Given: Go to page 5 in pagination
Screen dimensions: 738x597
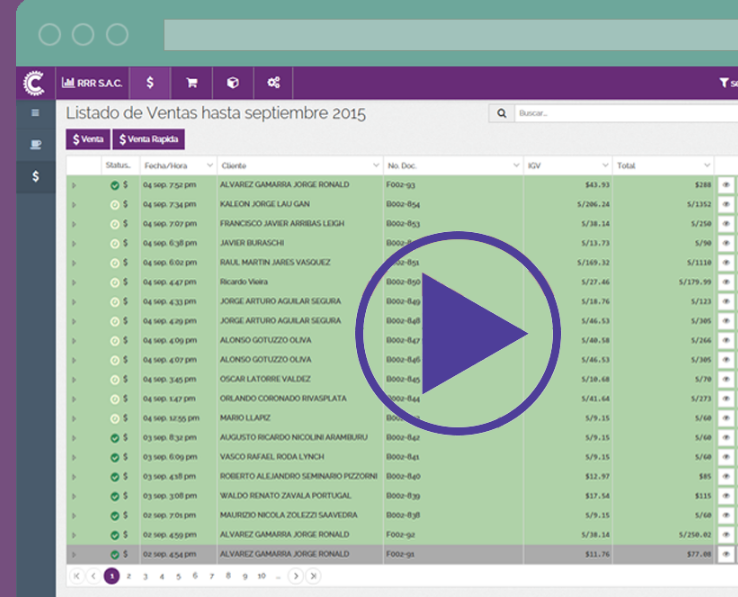Looking at the screenshot, I should [x=178, y=576].
